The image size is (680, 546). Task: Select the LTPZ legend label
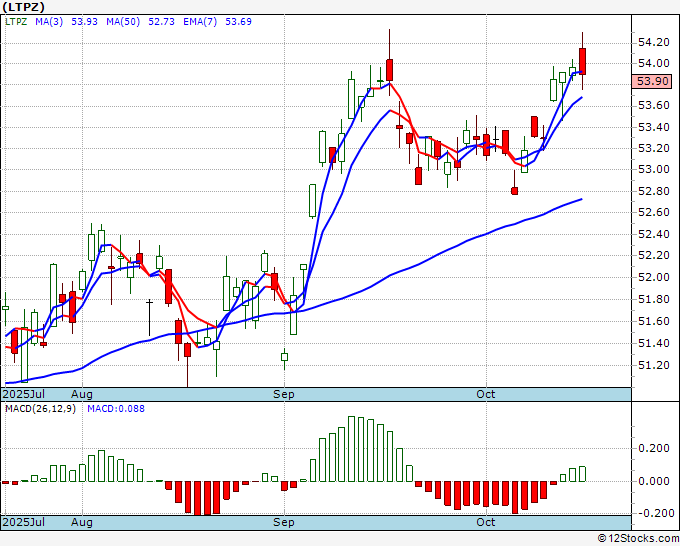point(16,22)
